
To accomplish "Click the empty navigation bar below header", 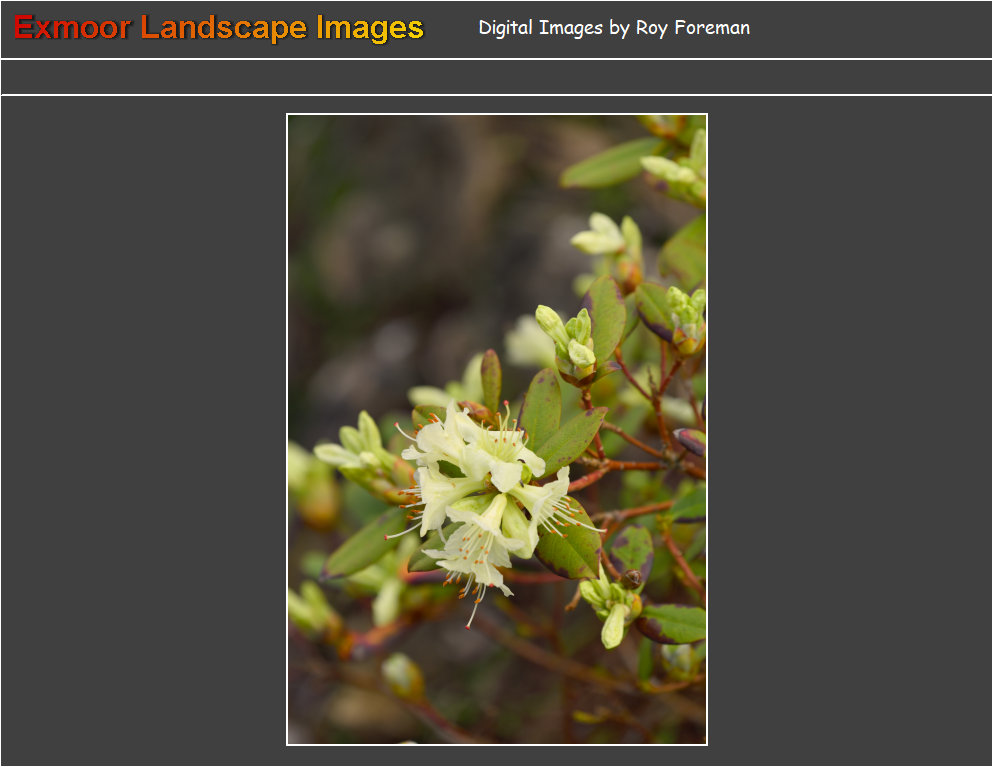I will (x=496, y=77).
